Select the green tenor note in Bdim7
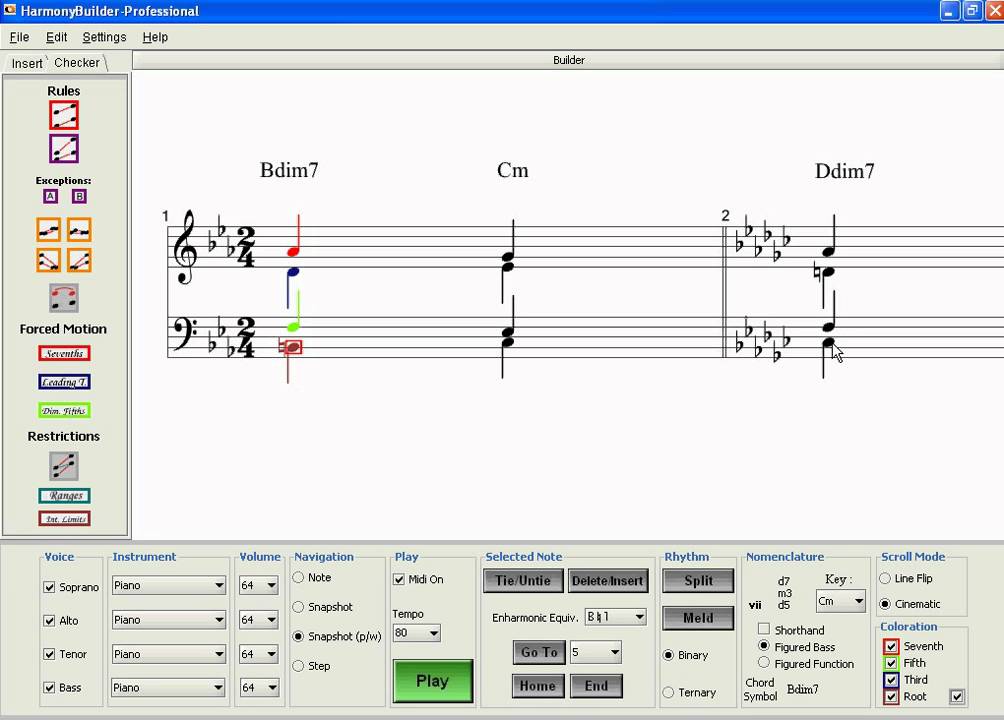The width and height of the screenshot is (1004, 720). (x=293, y=327)
